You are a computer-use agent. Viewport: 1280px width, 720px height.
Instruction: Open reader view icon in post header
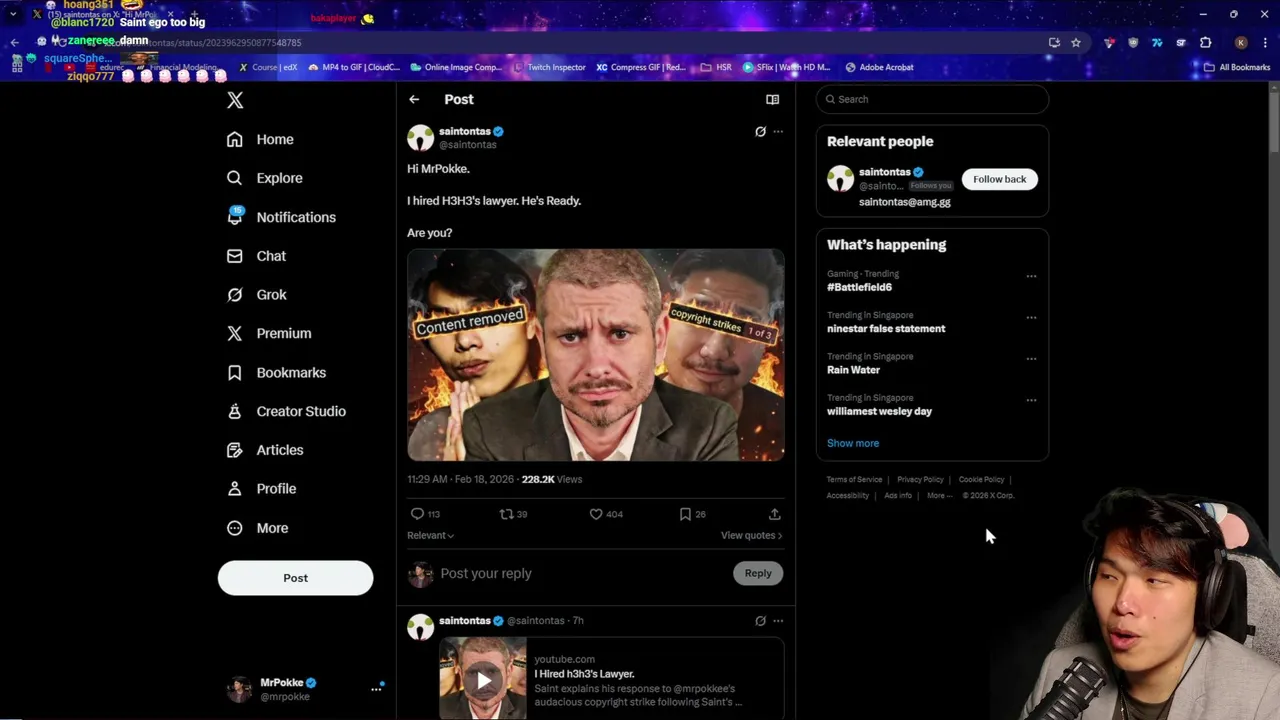pyautogui.click(x=772, y=99)
